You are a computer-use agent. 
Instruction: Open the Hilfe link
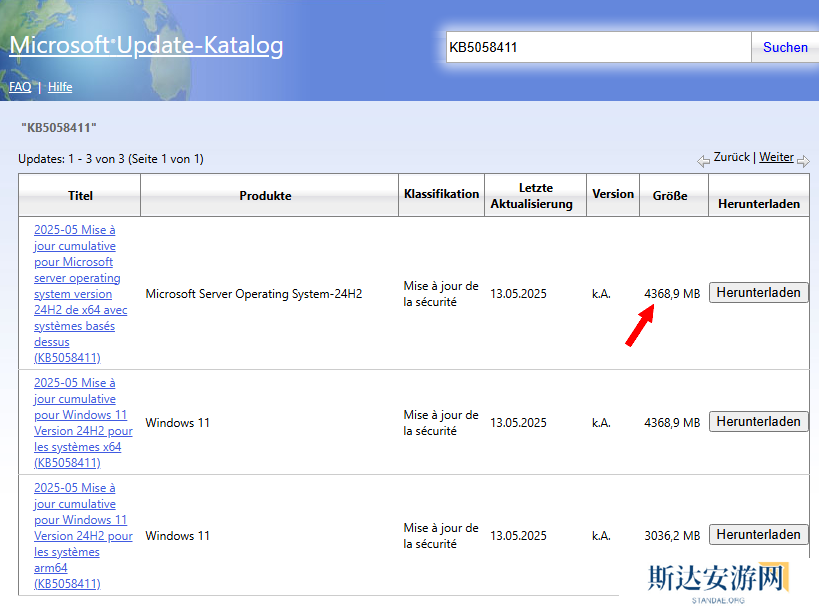(x=60, y=87)
